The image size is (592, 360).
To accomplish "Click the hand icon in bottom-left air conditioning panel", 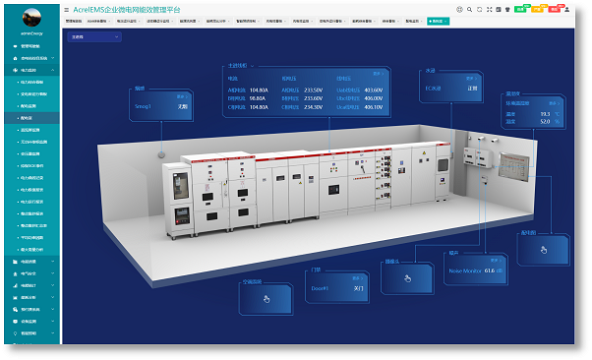I will click(266, 299).
